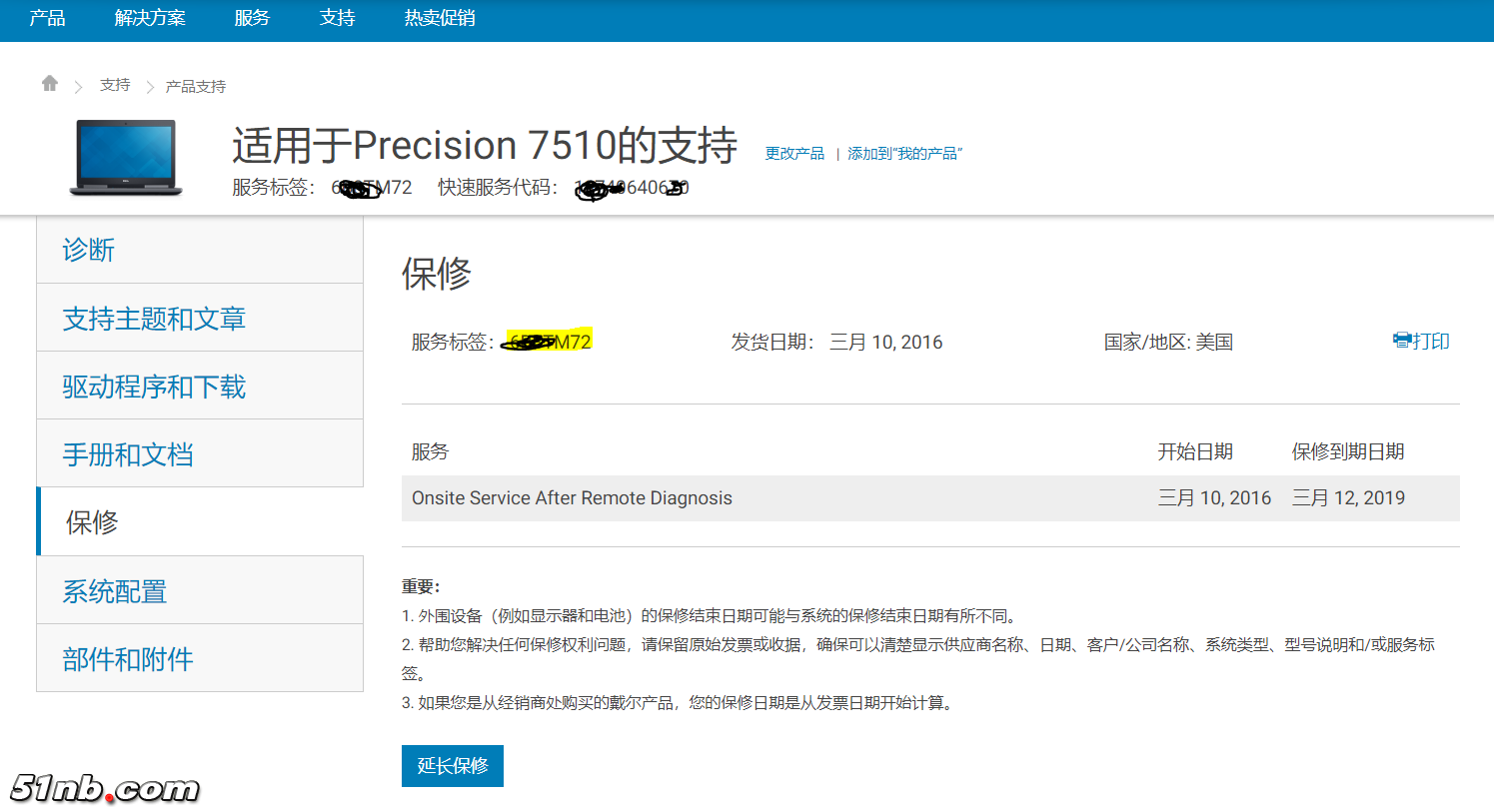1494x812 pixels.
Task: Click the 产品支持 breadcrumb link
Action: (196, 87)
